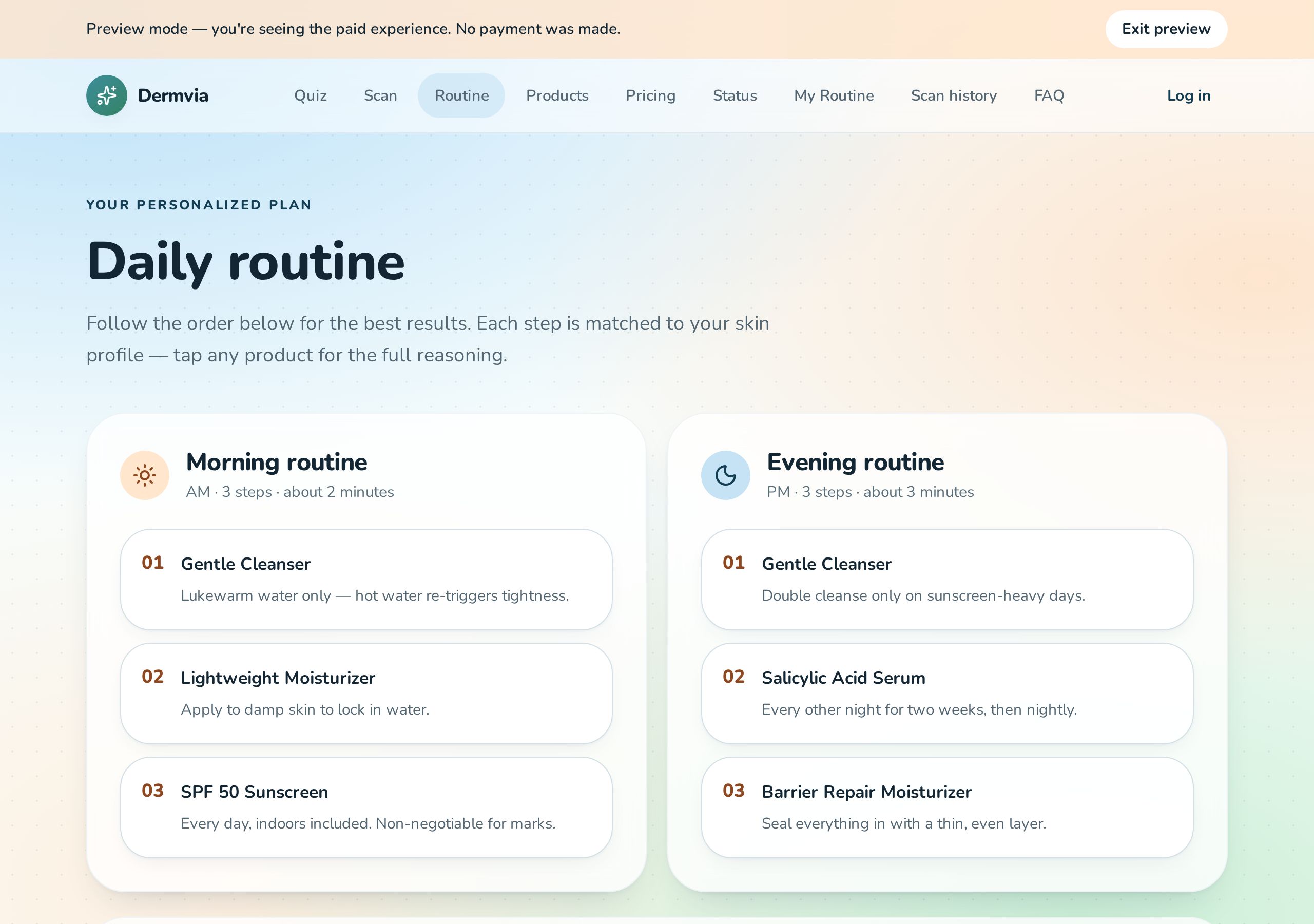The width and height of the screenshot is (1314, 924).
Task: Click the Dermvia brand name
Action: (x=173, y=95)
